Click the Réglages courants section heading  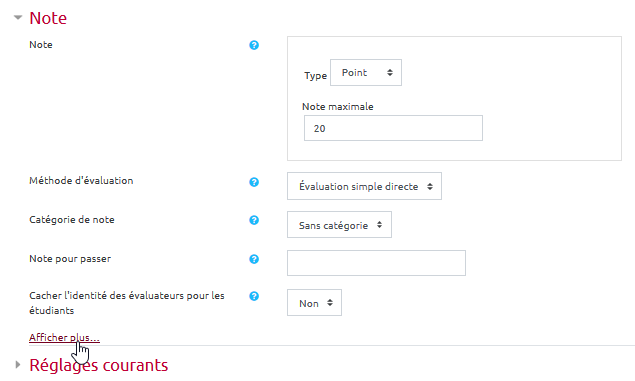click(x=98, y=365)
